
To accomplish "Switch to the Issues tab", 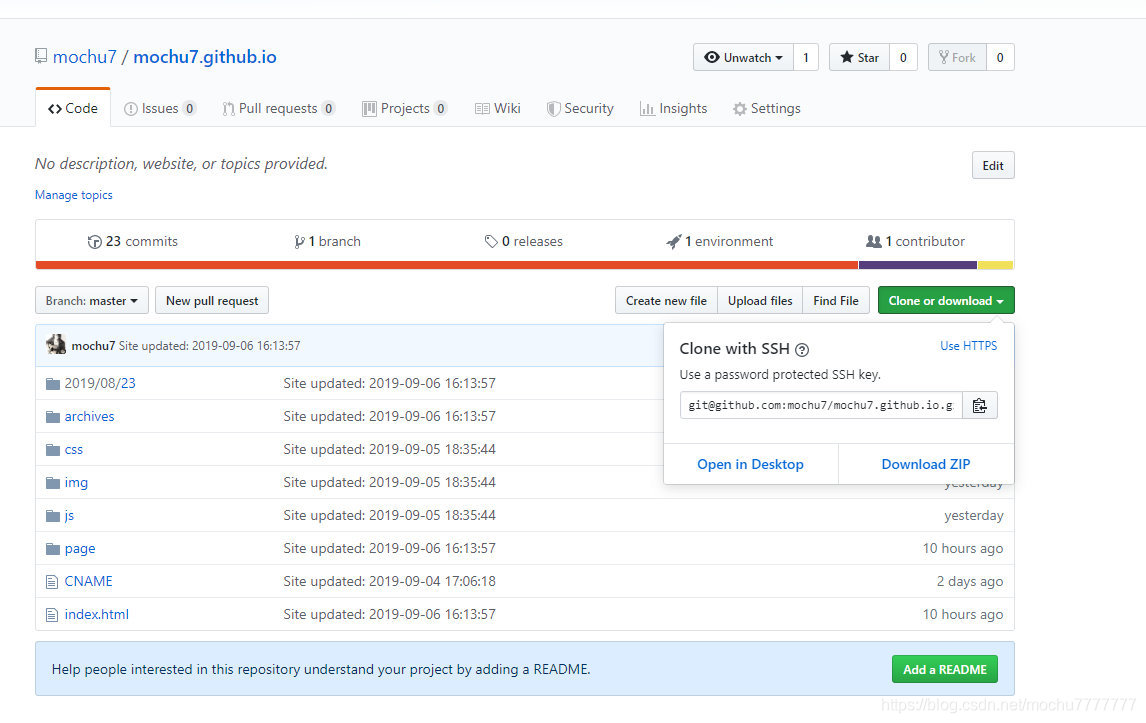I will point(159,108).
